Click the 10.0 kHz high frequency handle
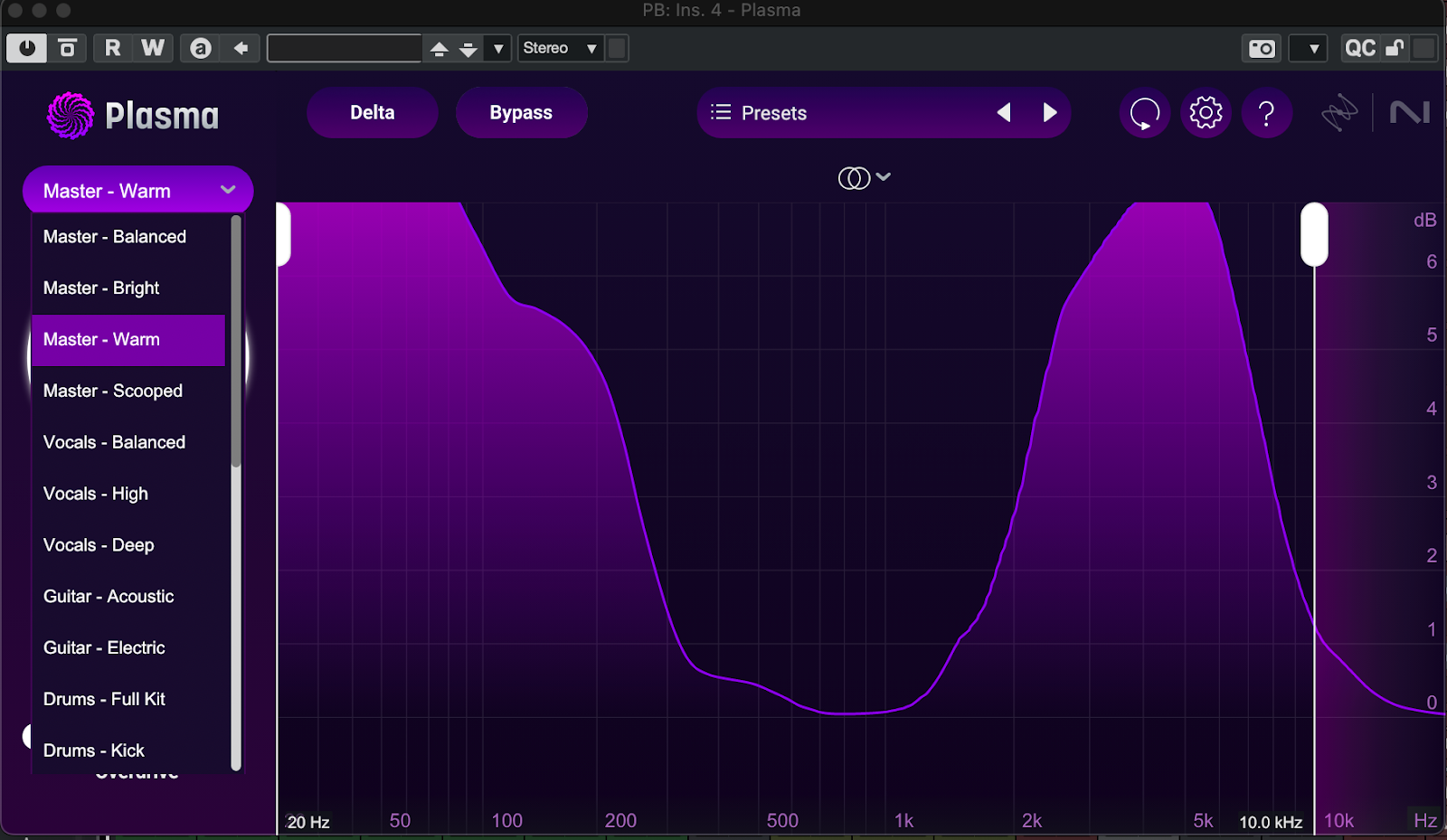 [x=1314, y=235]
